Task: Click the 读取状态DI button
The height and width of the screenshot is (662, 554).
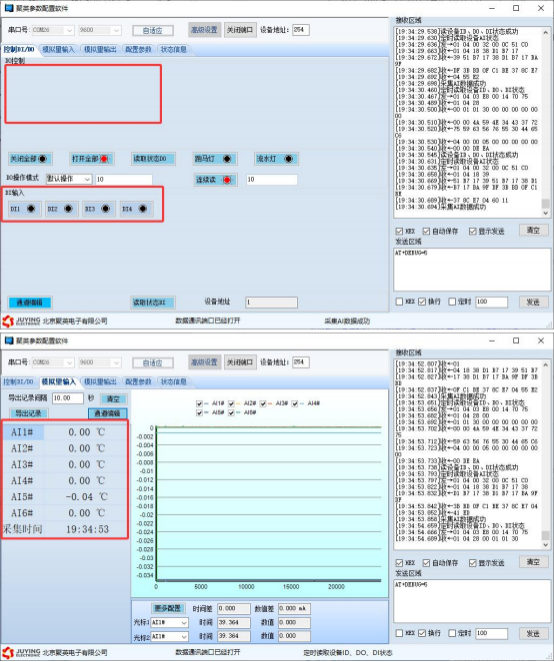Action: click(153, 302)
